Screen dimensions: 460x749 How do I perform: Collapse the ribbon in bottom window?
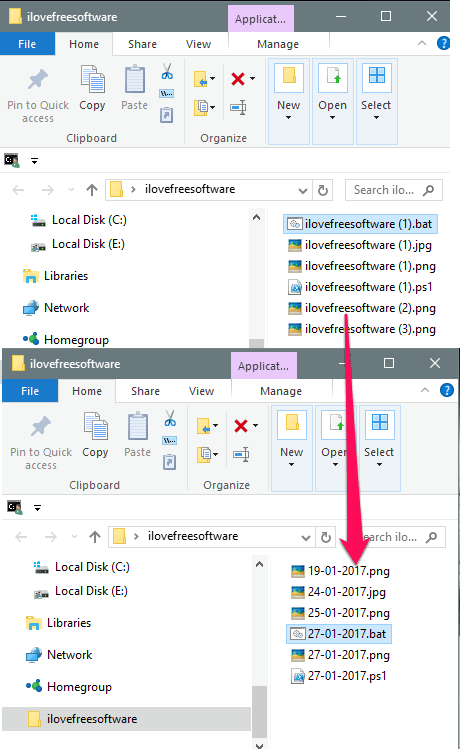(425, 390)
